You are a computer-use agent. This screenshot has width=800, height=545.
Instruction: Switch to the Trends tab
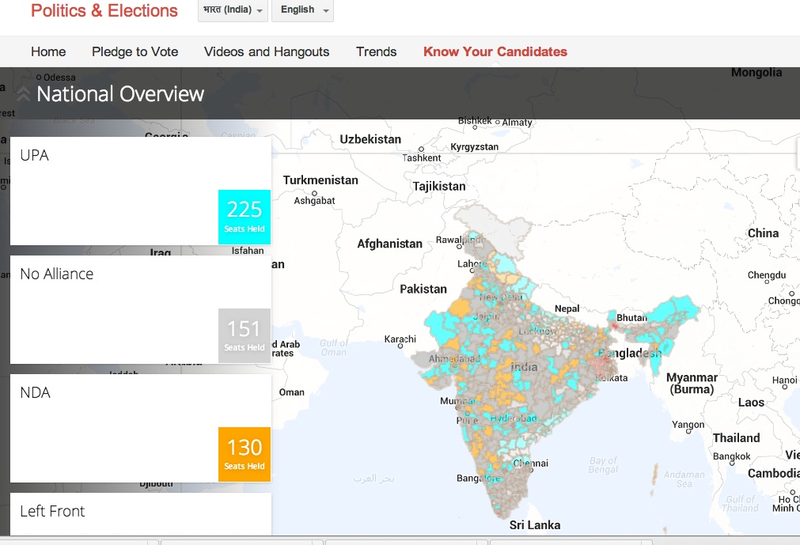(376, 52)
